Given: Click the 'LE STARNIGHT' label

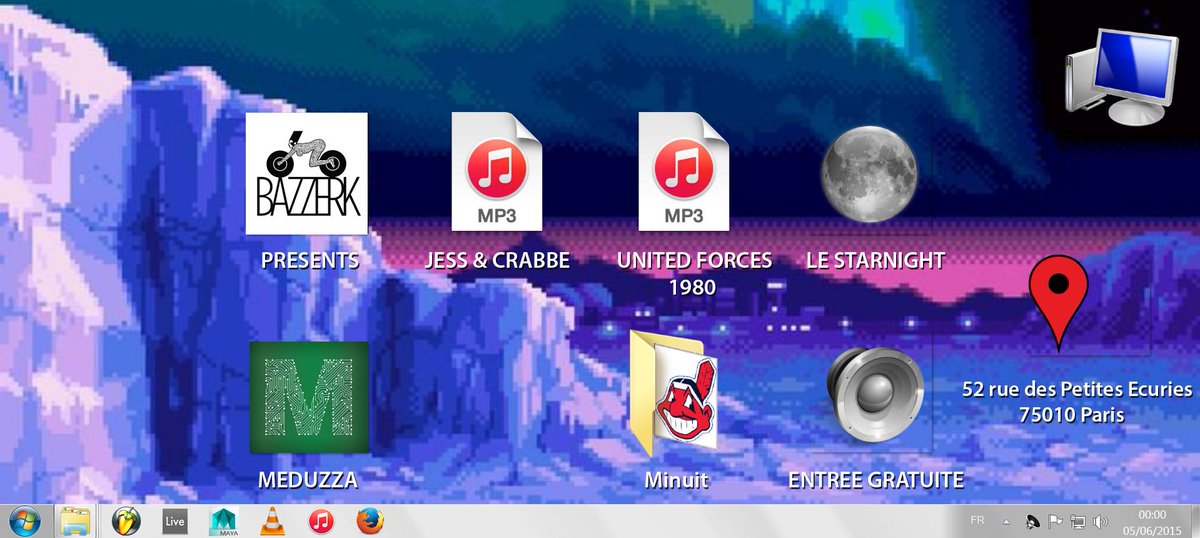Looking at the screenshot, I should (x=875, y=261).
